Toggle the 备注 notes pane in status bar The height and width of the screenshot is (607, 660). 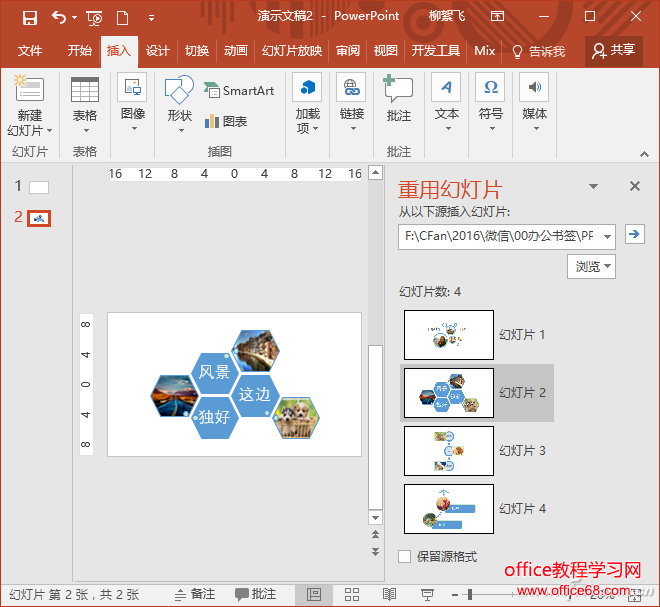click(194, 594)
